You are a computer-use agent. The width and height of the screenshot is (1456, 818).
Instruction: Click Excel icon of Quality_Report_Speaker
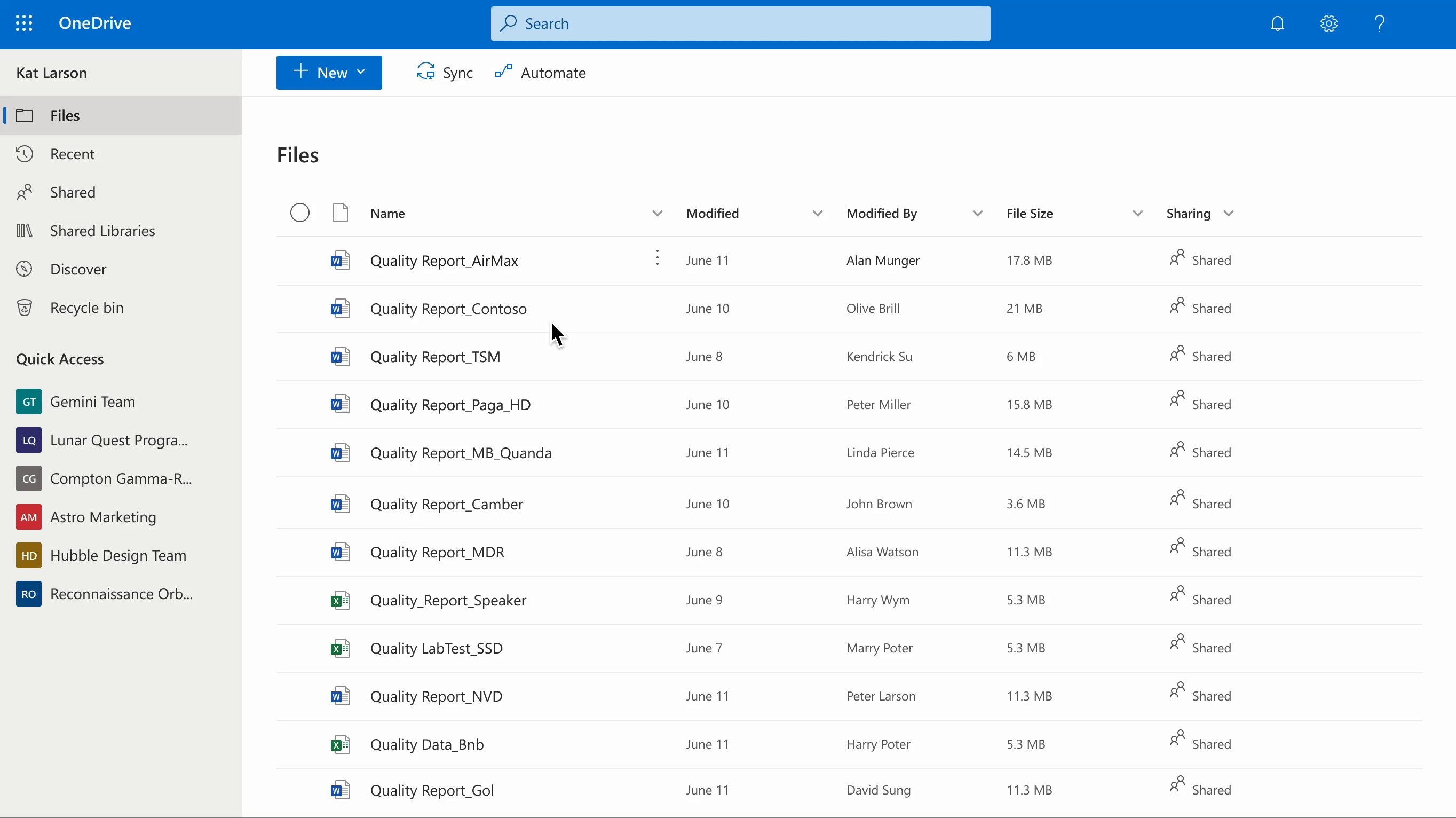click(339, 600)
